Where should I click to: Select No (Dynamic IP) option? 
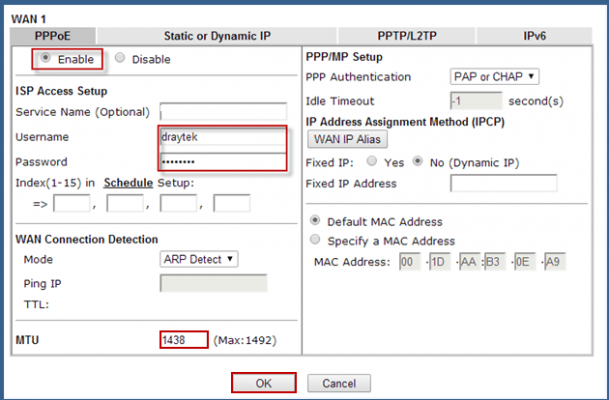pyautogui.click(x=410, y=160)
